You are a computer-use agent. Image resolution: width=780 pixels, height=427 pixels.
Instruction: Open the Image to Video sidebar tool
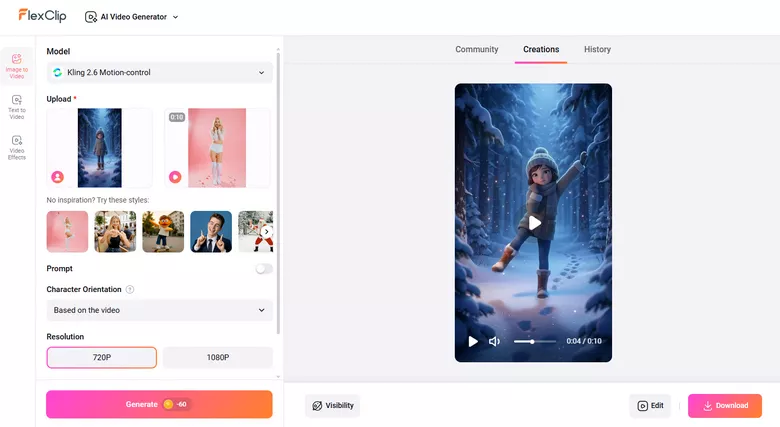pos(17,66)
